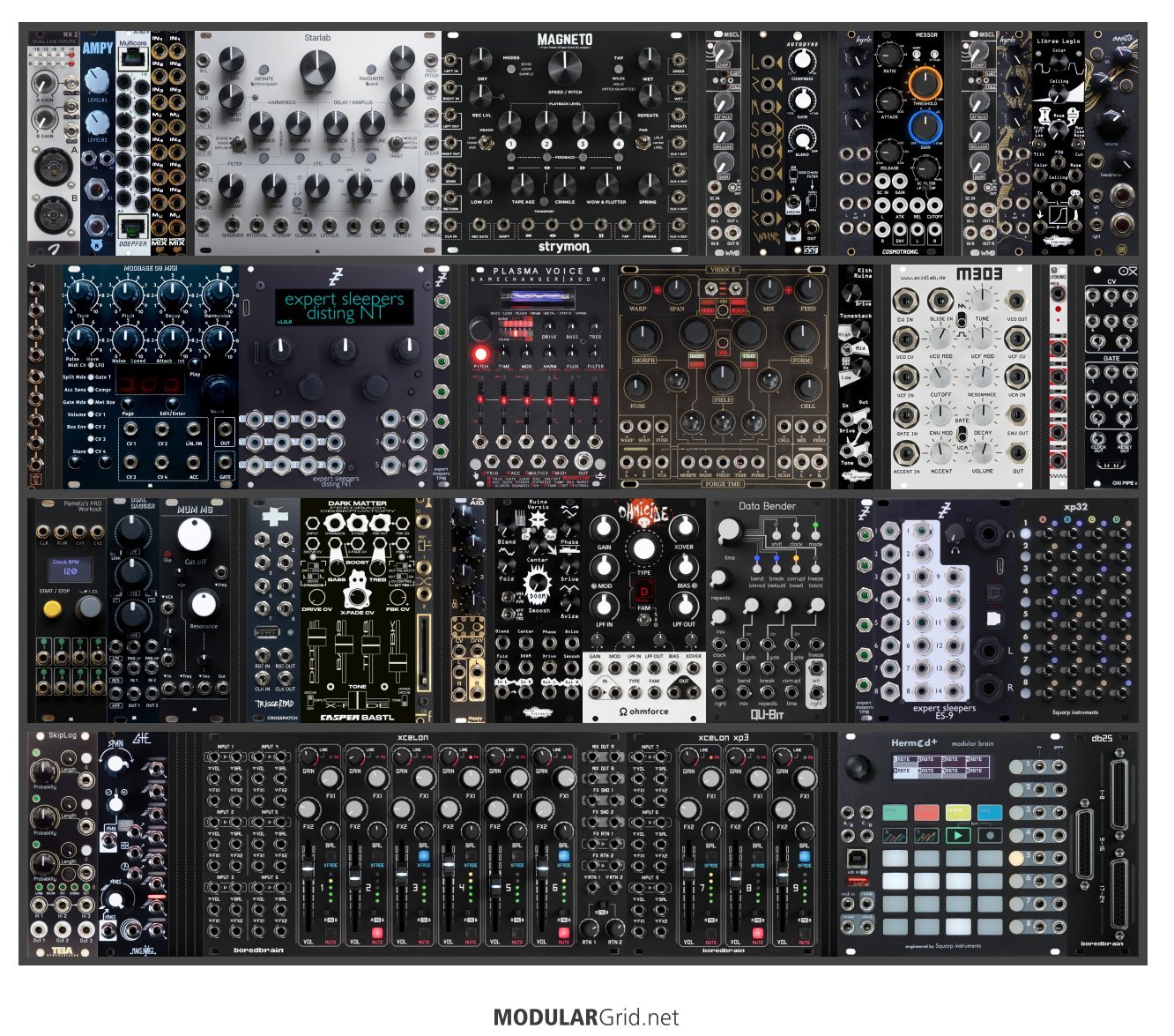This screenshot has height=1036, width=1174.
Task: Click the Clock BPM 120 display on Pamela's PRO Workout
Action: click(x=69, y=568)
